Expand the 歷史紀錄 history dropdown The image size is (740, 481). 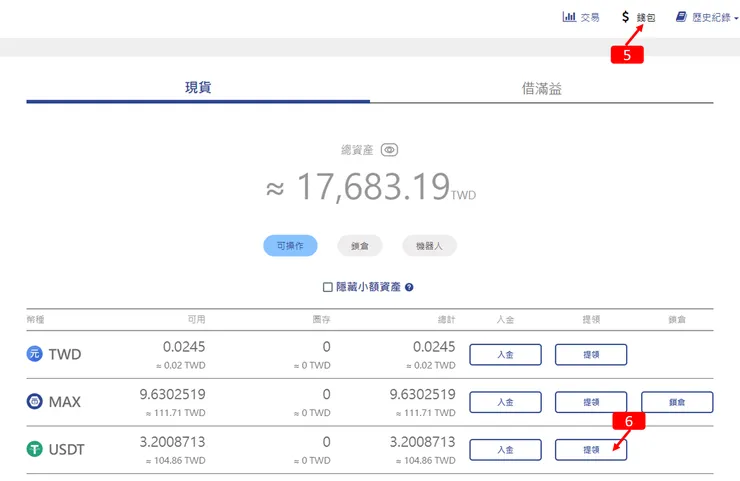coord(707,17)
